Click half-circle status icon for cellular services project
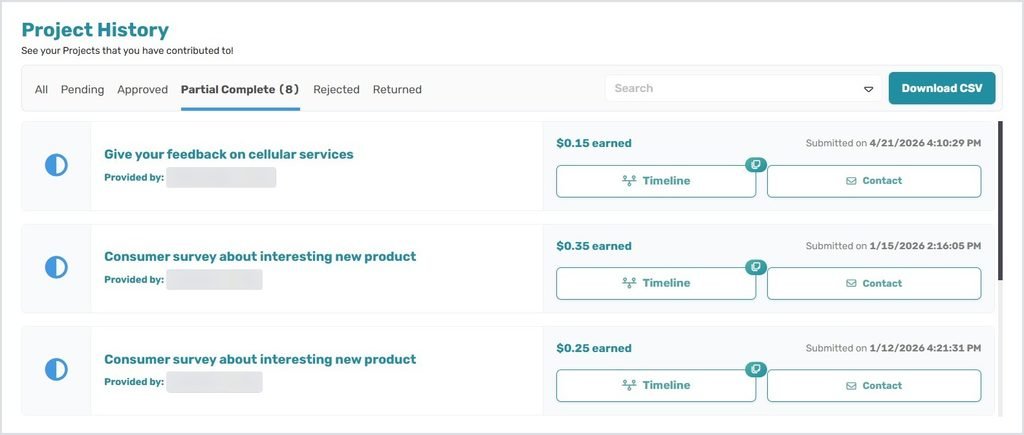The width and height of the screenshot is (1024, 435). (x=56, y=165)
